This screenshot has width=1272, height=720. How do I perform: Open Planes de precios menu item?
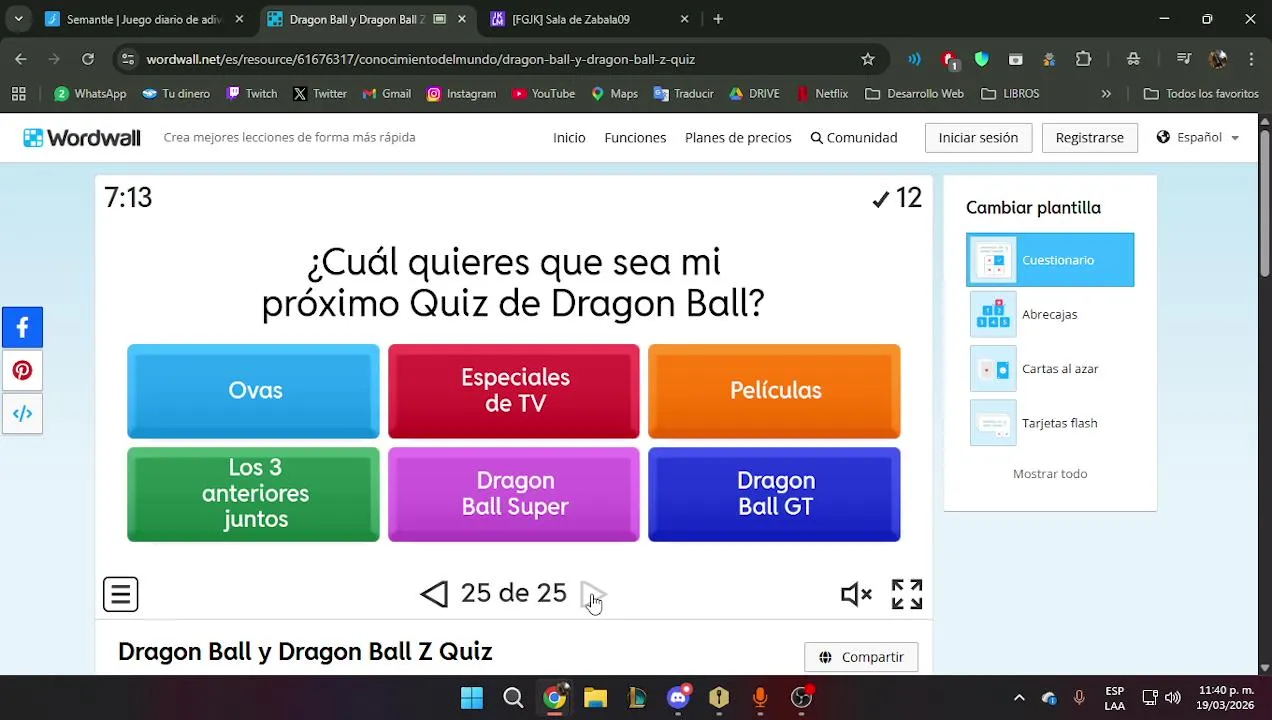738,138
